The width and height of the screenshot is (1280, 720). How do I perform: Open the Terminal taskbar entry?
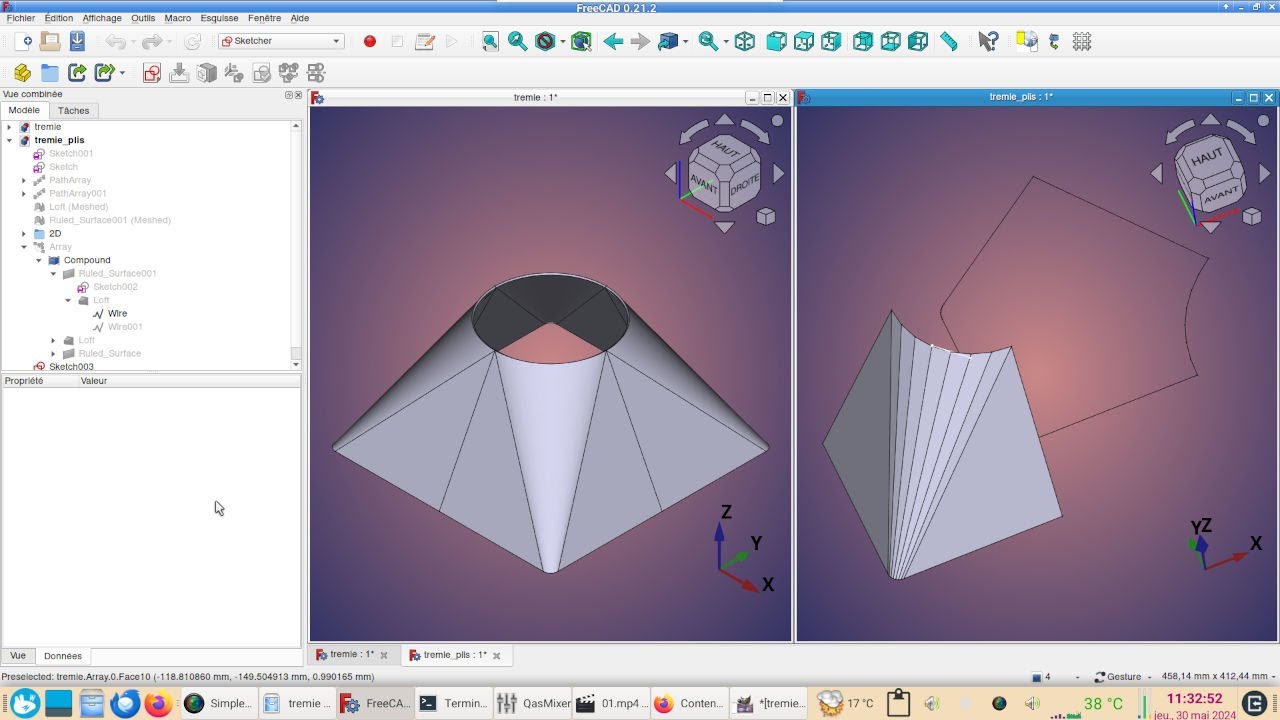pos(454,703)
